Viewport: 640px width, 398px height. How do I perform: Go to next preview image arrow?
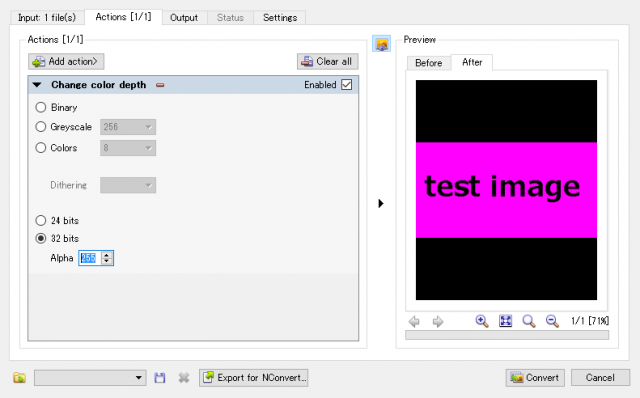point(438,322)
